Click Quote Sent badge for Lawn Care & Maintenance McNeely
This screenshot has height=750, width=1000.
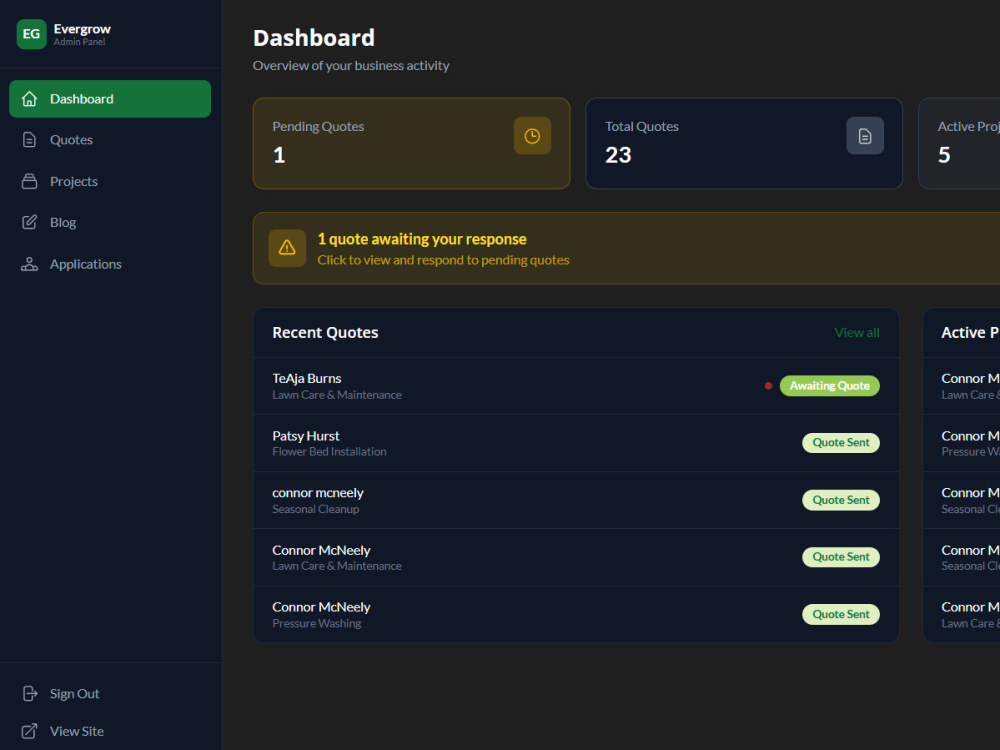841,557
